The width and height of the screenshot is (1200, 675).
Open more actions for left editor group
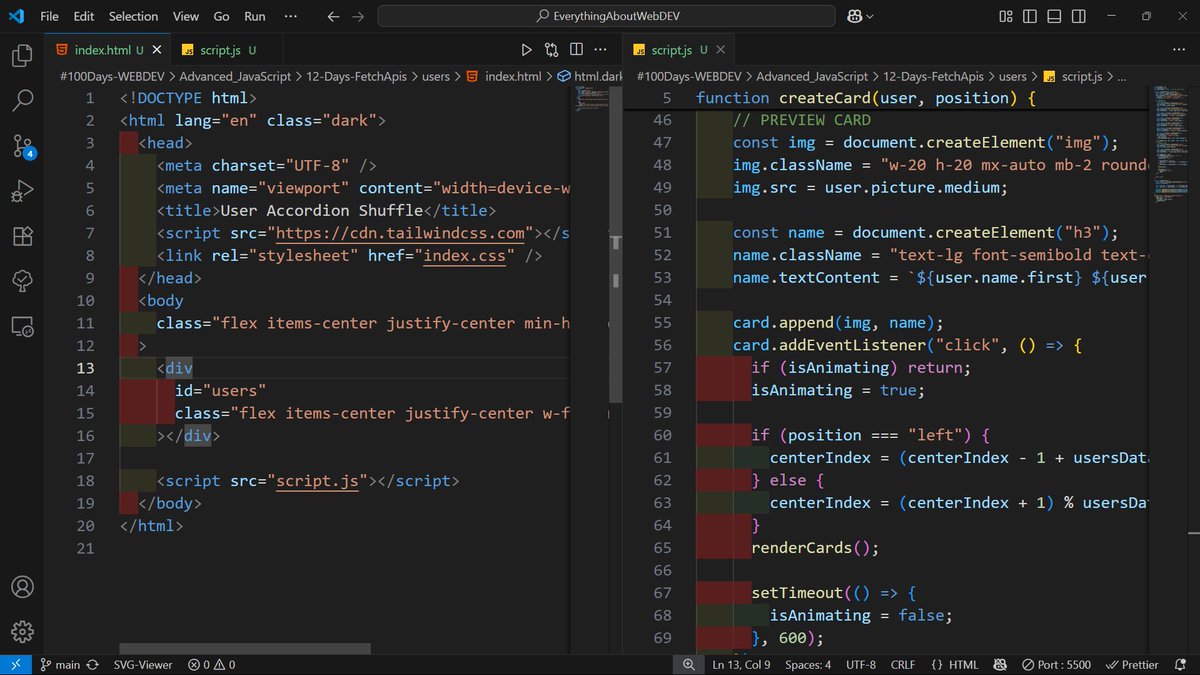coord(602,50)
